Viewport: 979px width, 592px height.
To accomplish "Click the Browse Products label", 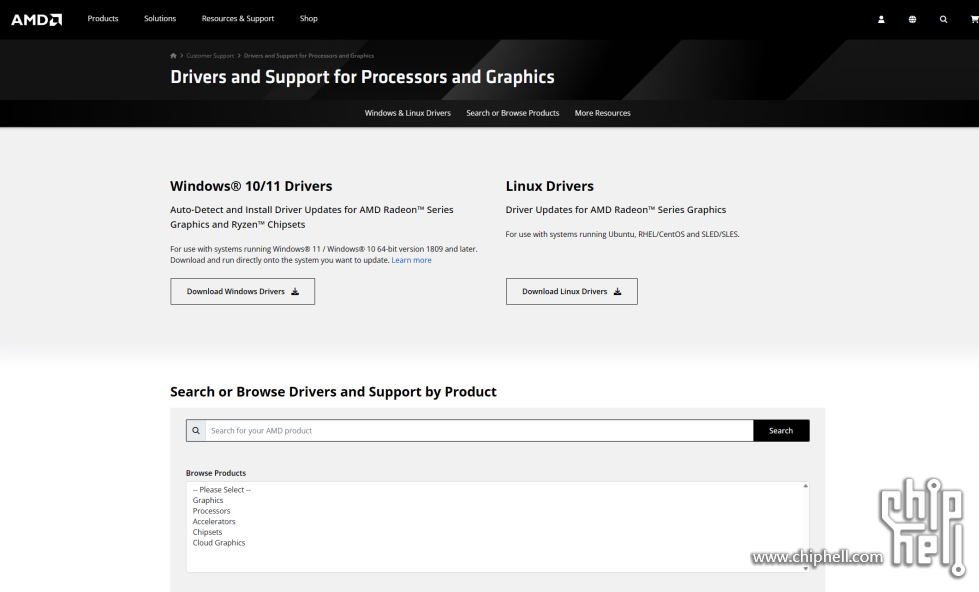I will click(216, 473).
